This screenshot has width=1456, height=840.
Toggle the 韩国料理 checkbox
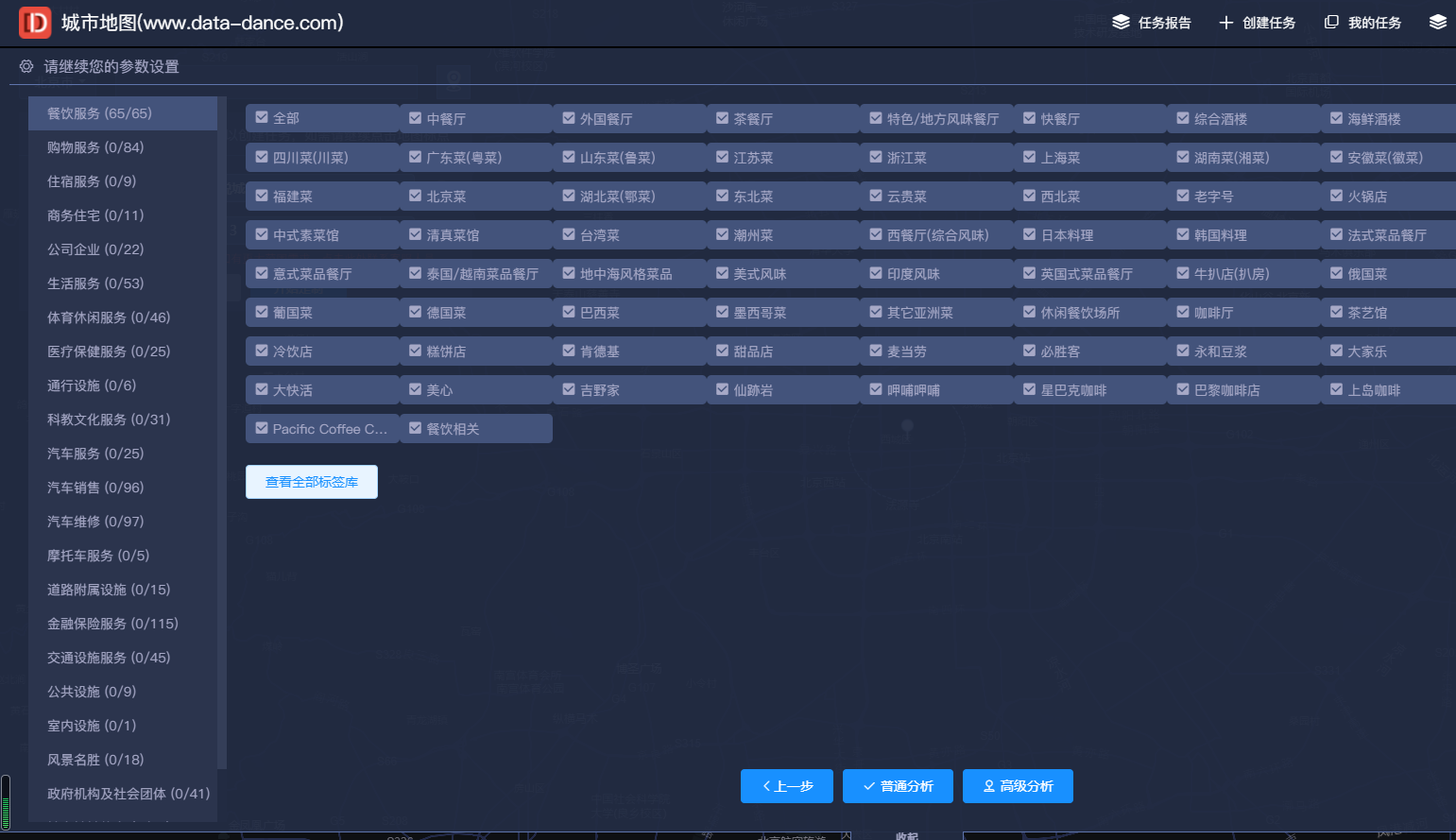point(1183,234)
